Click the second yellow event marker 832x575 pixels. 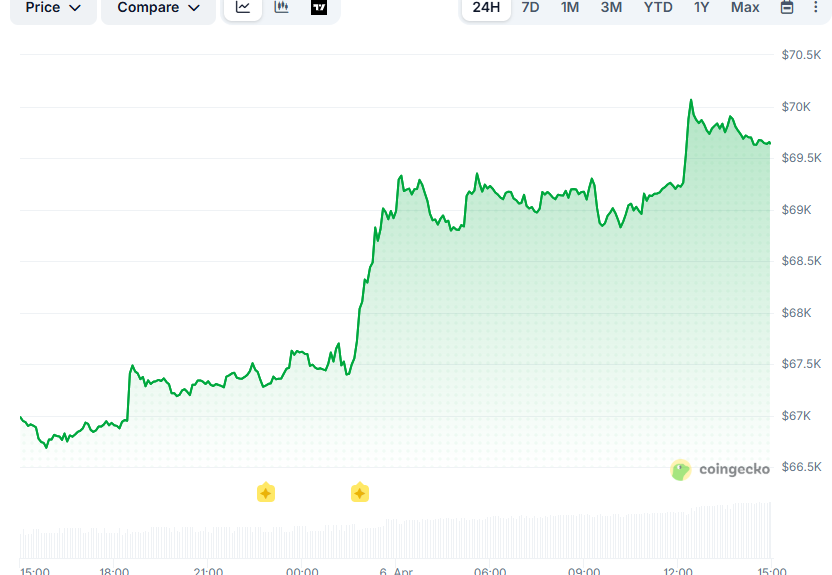[360, 492]
